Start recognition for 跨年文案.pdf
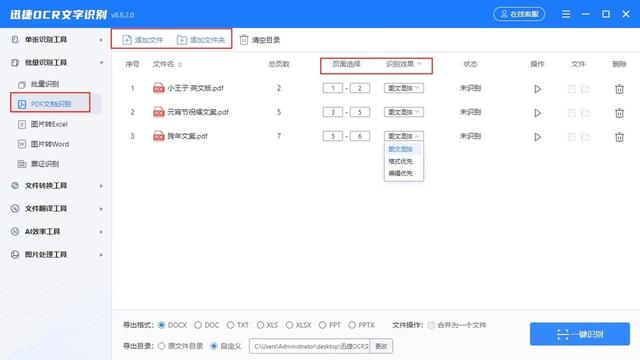Screen dimensions: 640x360 pyautogui.click(x=538, y=137)
